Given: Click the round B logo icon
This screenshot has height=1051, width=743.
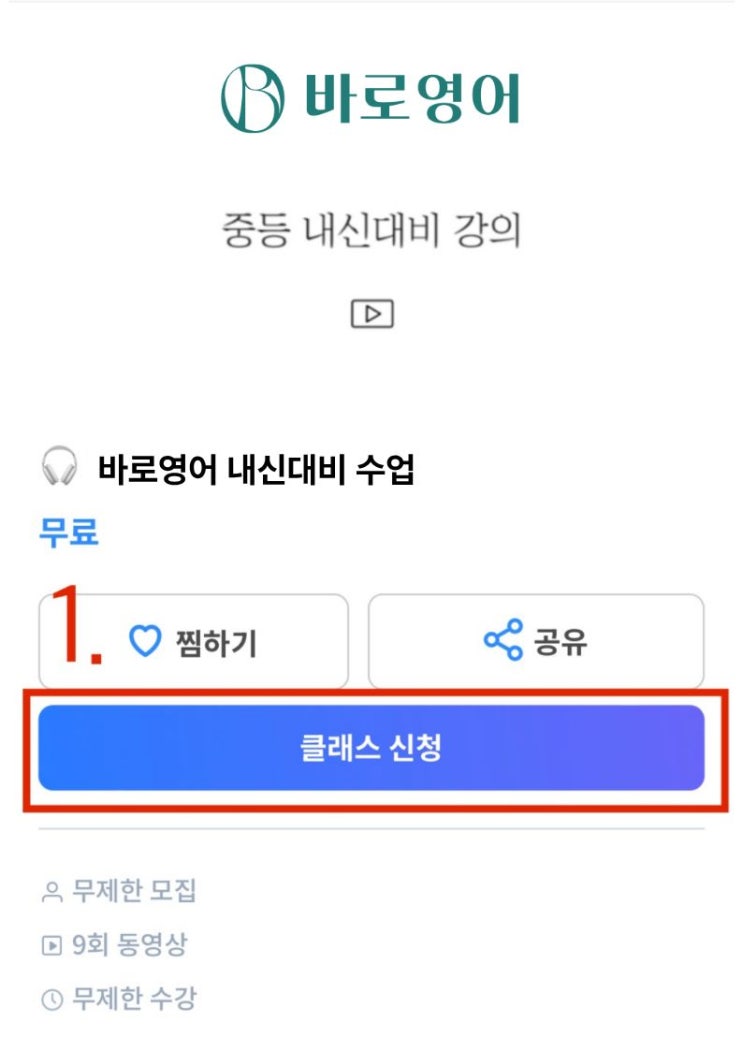Looking at the screenshot, I should pos(252,98).
